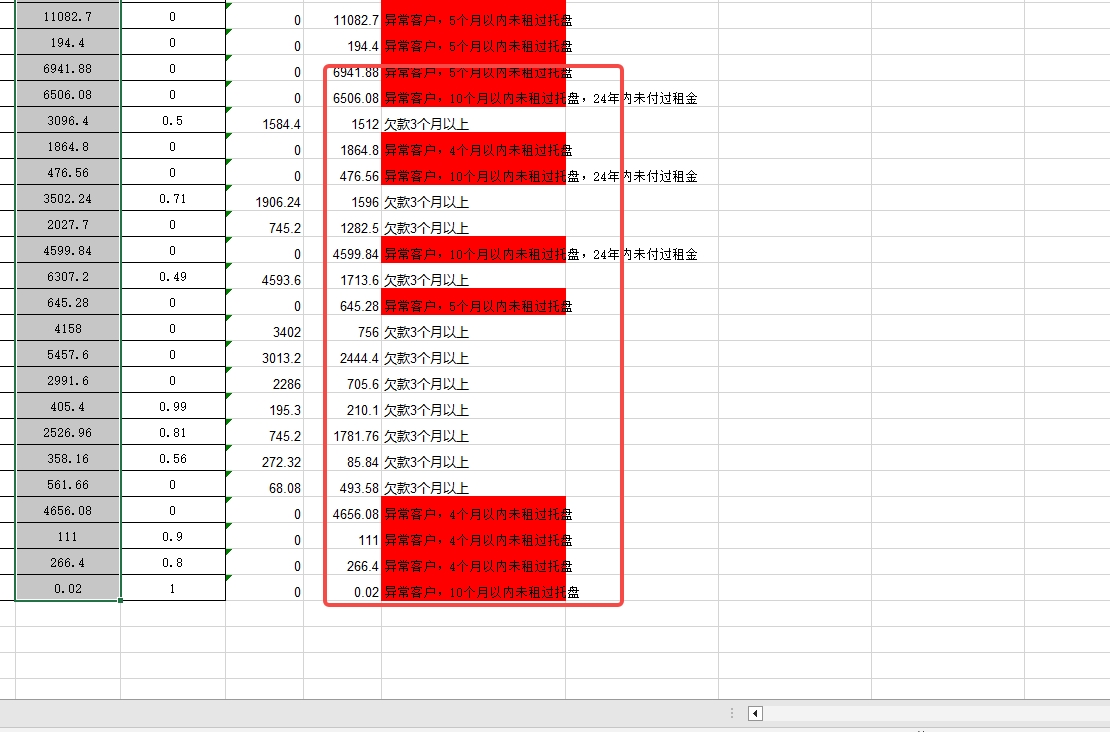Click the cell with value 0.8
The image size is (1110, 732).
pyautogui.click(x=173, y=562)
